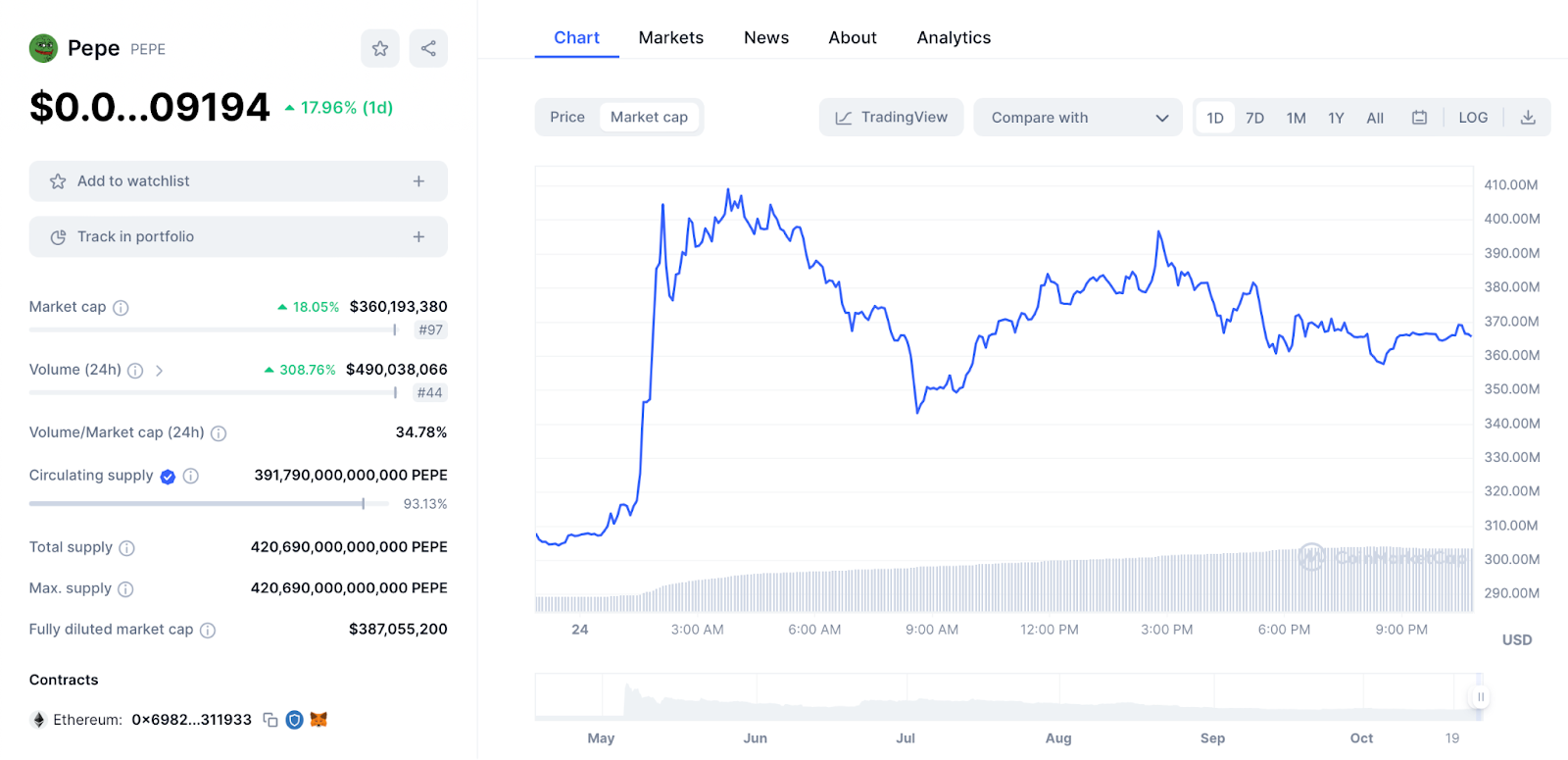Toggle LOG scale on chart
Image resolution: width=1568 pixels, height=760 pixels.
point(1473,118)
